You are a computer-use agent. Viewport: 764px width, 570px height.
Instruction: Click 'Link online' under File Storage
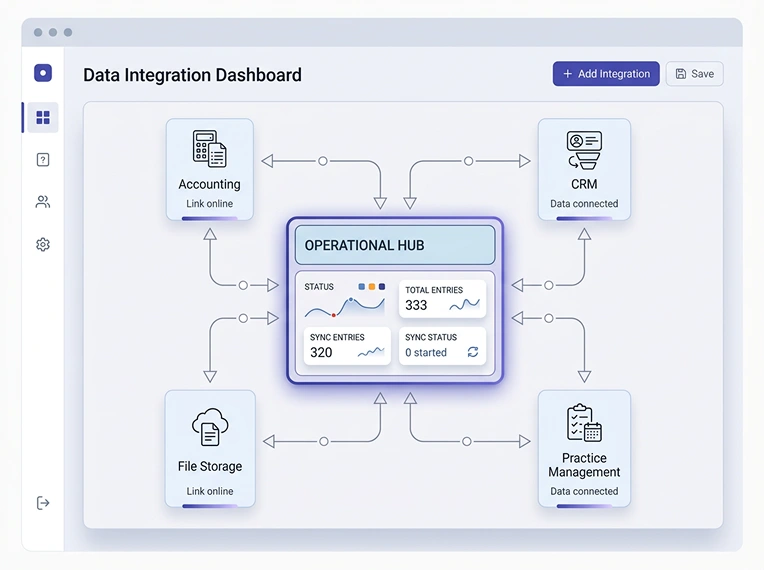pos(210,491)
